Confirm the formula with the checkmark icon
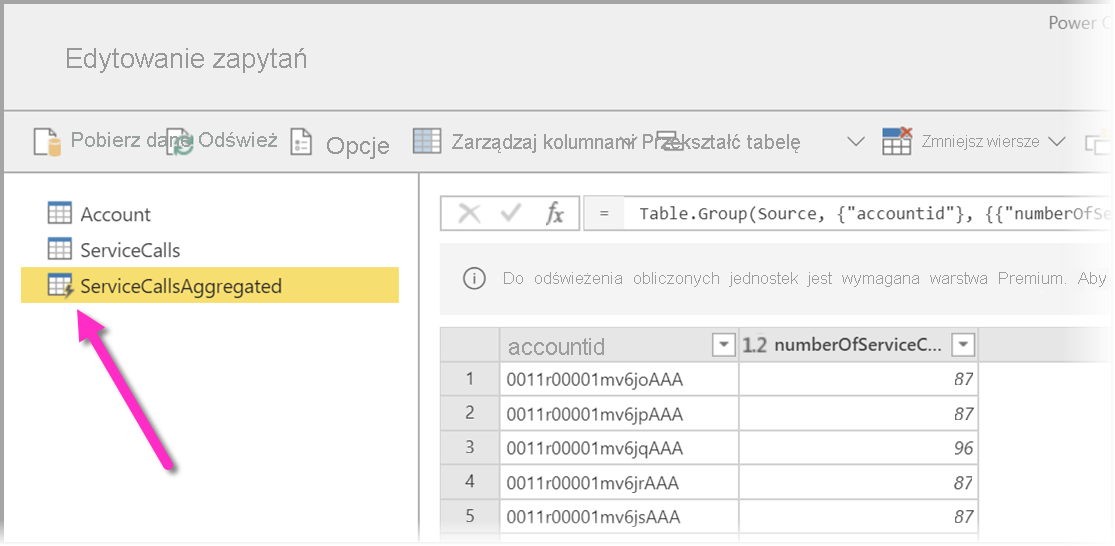 tap(511, 213)
